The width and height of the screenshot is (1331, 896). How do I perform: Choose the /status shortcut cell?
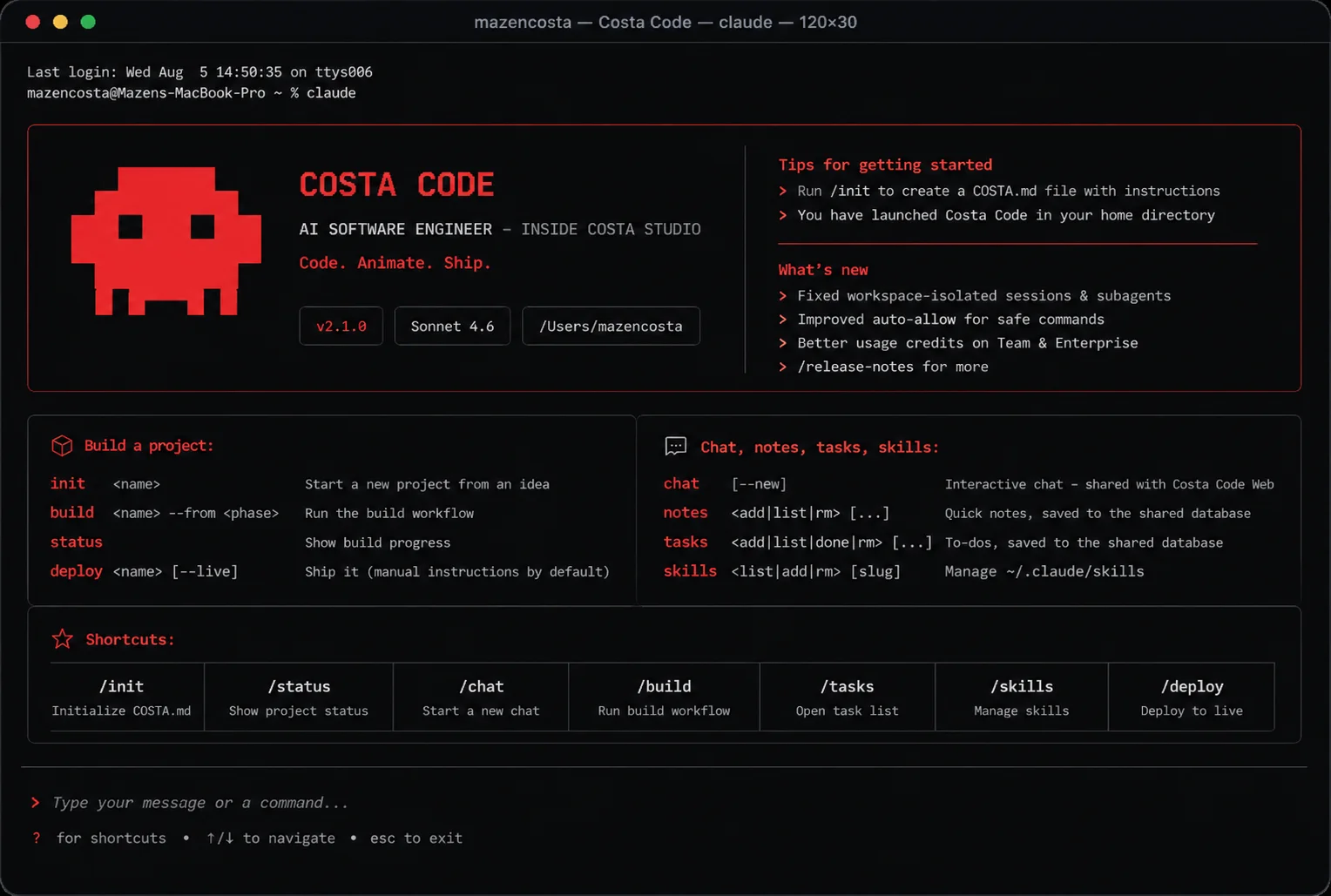pyautogui.click(x=299, y=697)
